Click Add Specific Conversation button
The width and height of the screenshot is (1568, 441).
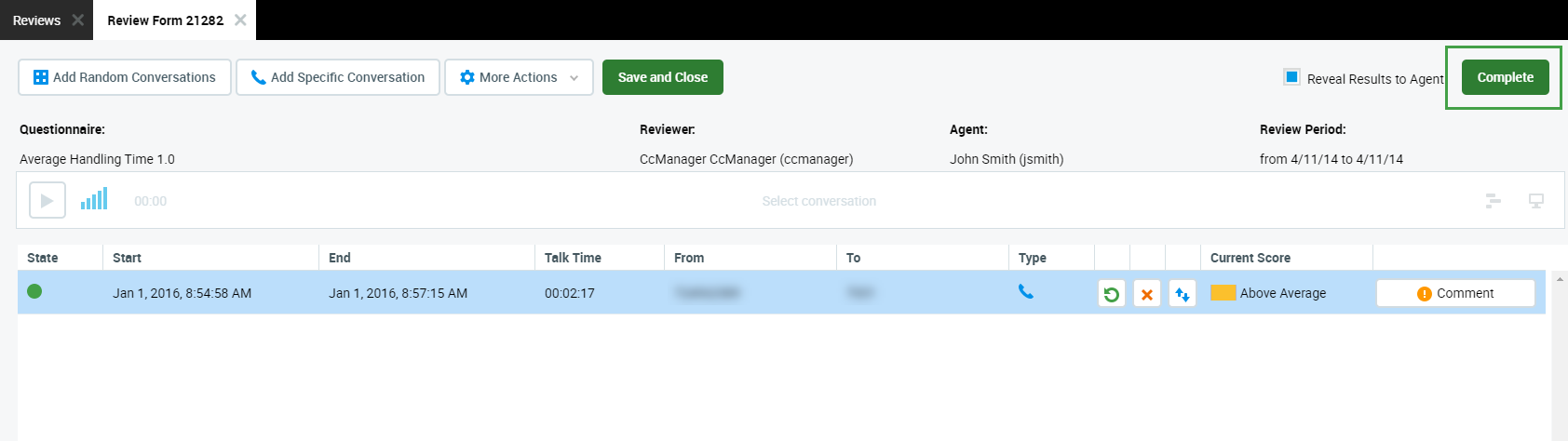click(x=337, y=77)
